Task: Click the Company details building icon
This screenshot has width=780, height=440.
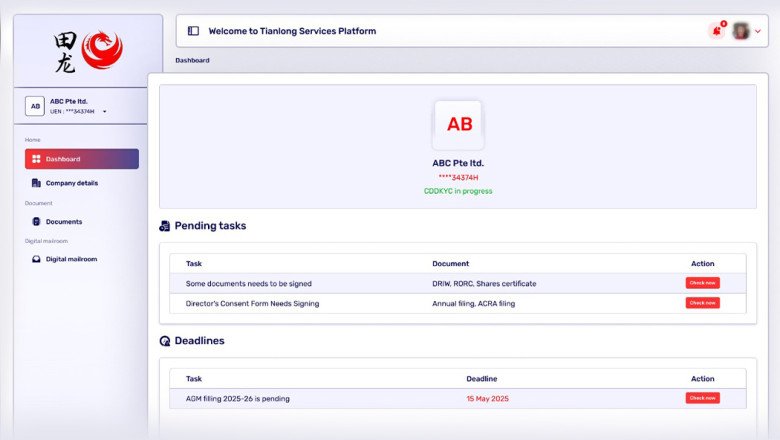Action: pos(36,183)
